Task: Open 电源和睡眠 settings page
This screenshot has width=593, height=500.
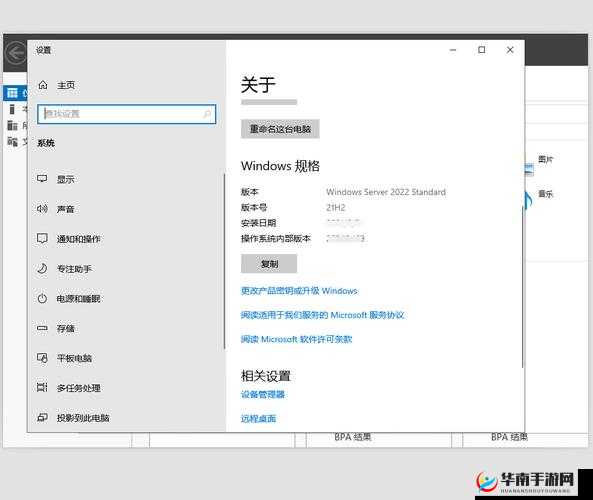Action: (x=78, y=299)
